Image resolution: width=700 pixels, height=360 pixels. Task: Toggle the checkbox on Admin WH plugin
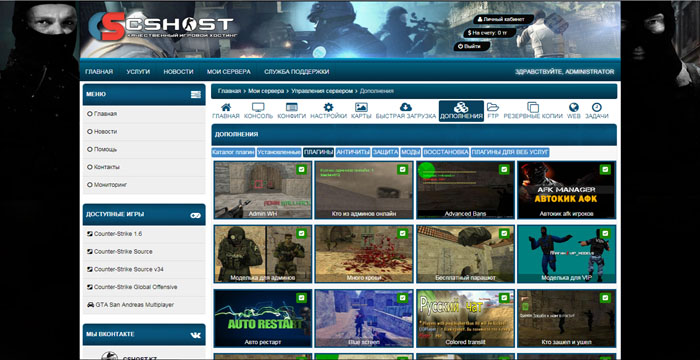coord(301,170)
